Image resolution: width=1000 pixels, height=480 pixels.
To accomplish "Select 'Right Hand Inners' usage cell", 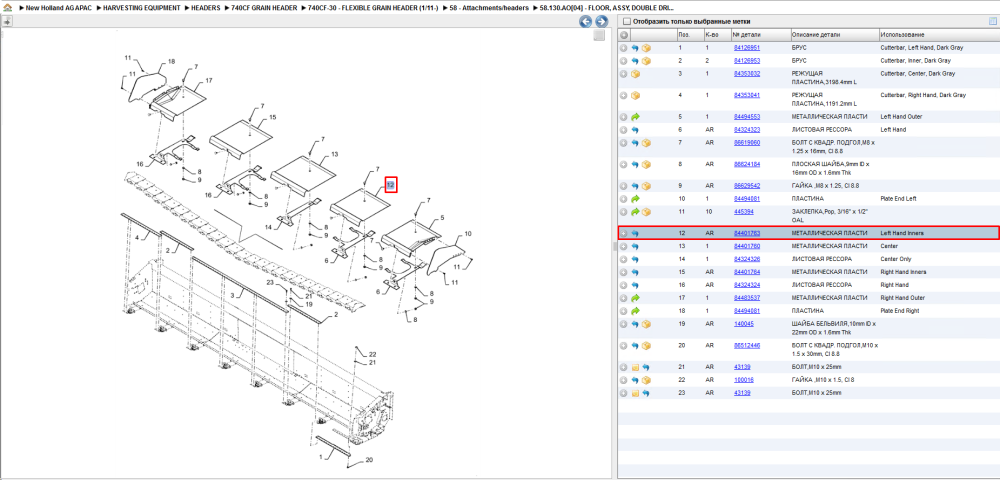I will point(904,272).
